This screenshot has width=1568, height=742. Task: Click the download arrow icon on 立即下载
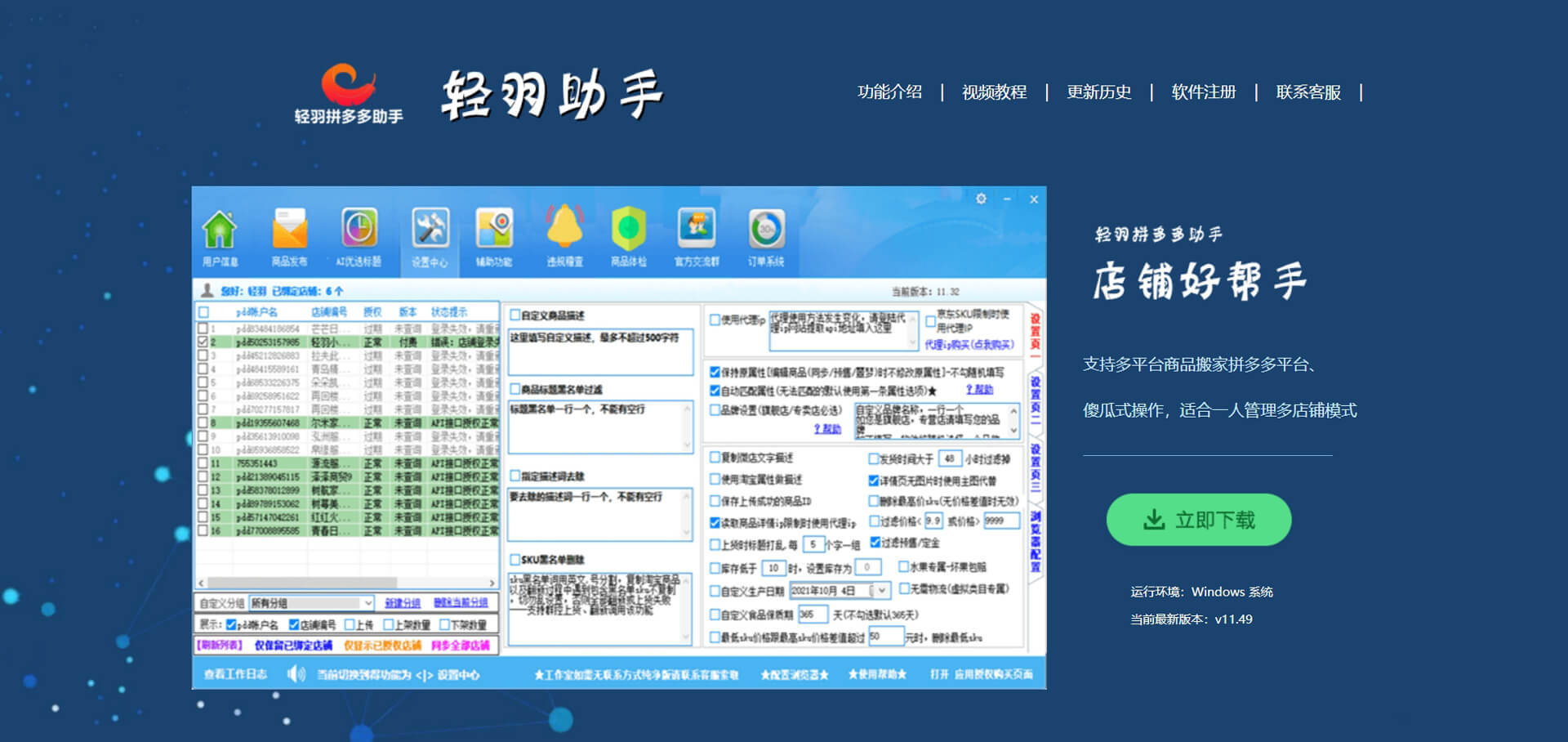1153,520
